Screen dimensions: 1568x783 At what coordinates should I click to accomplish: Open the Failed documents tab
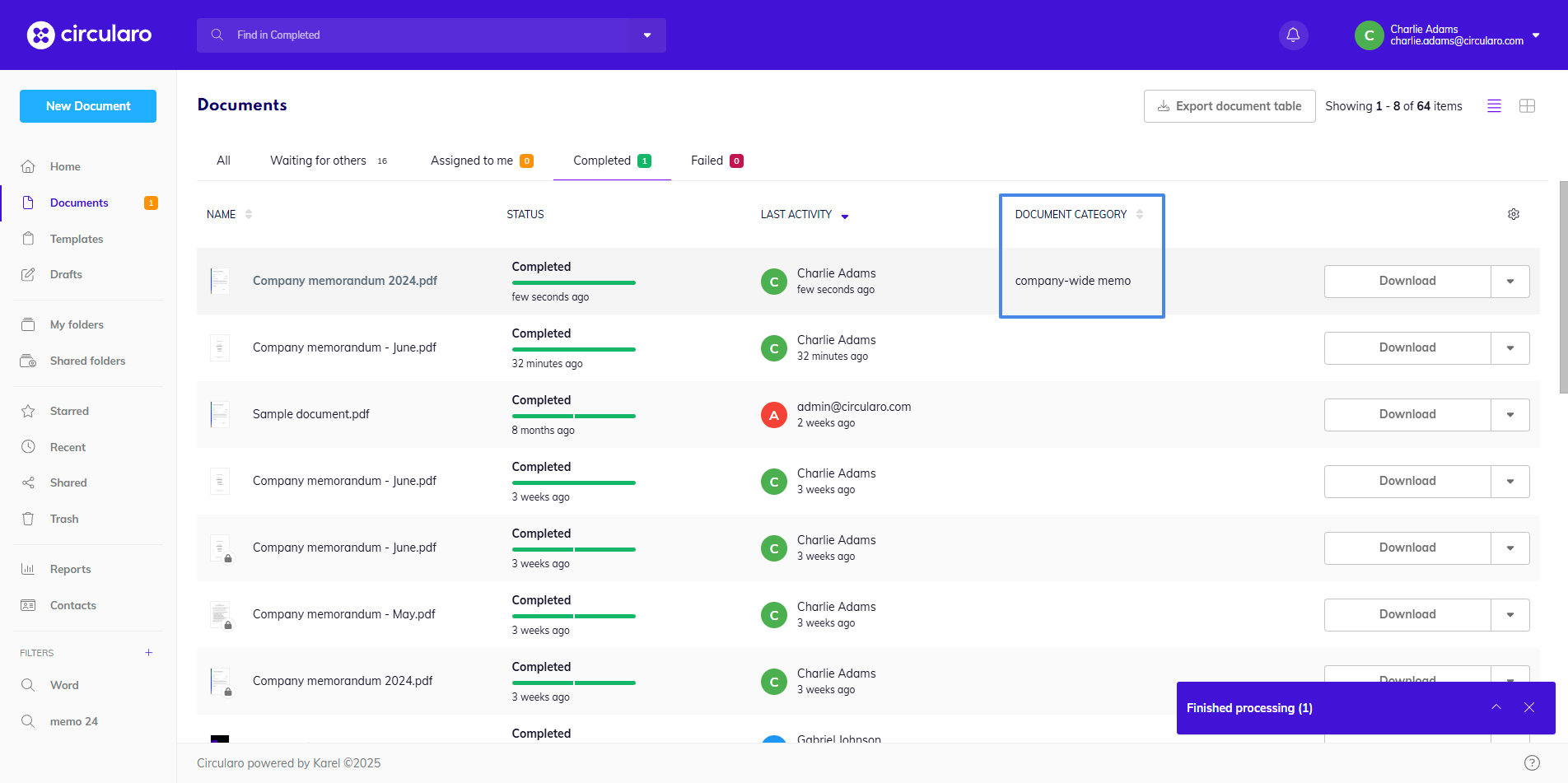click(x=706, y=160)
